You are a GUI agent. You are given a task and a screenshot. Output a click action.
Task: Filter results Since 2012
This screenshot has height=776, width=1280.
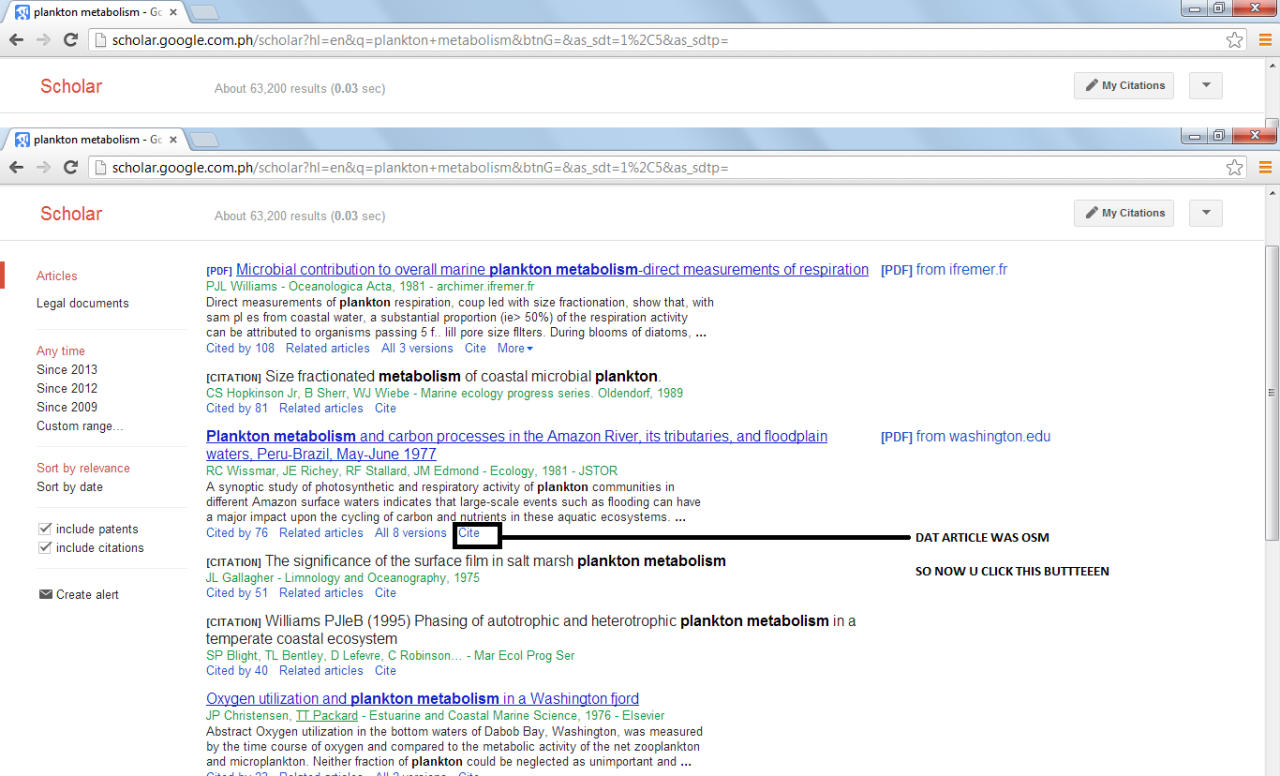[x=67, y=388]
